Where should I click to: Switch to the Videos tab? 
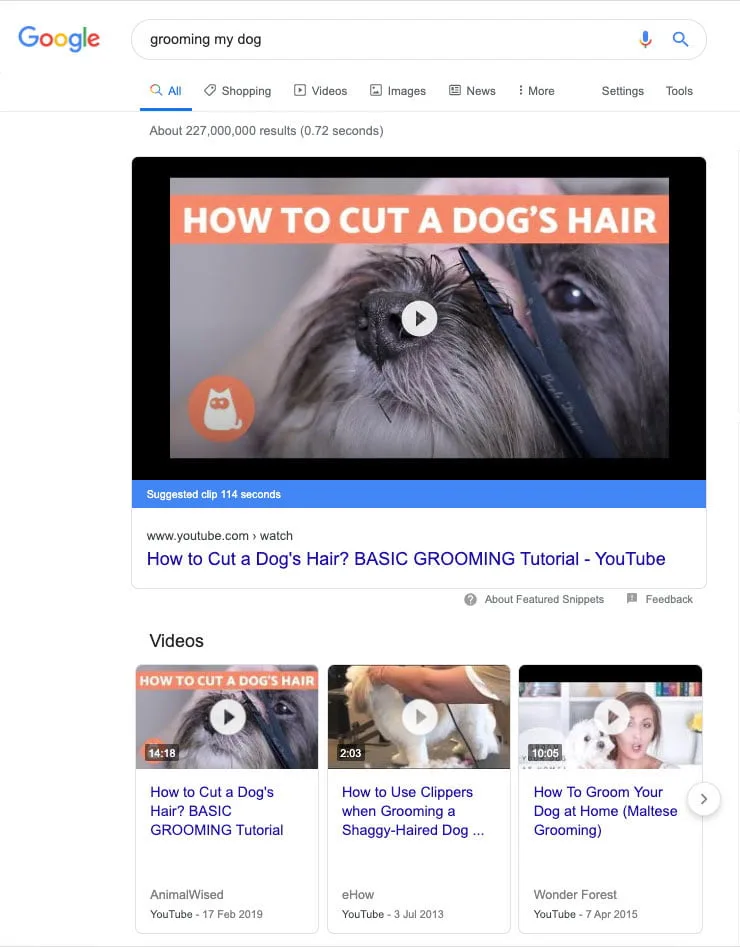[x=320, y=91]
